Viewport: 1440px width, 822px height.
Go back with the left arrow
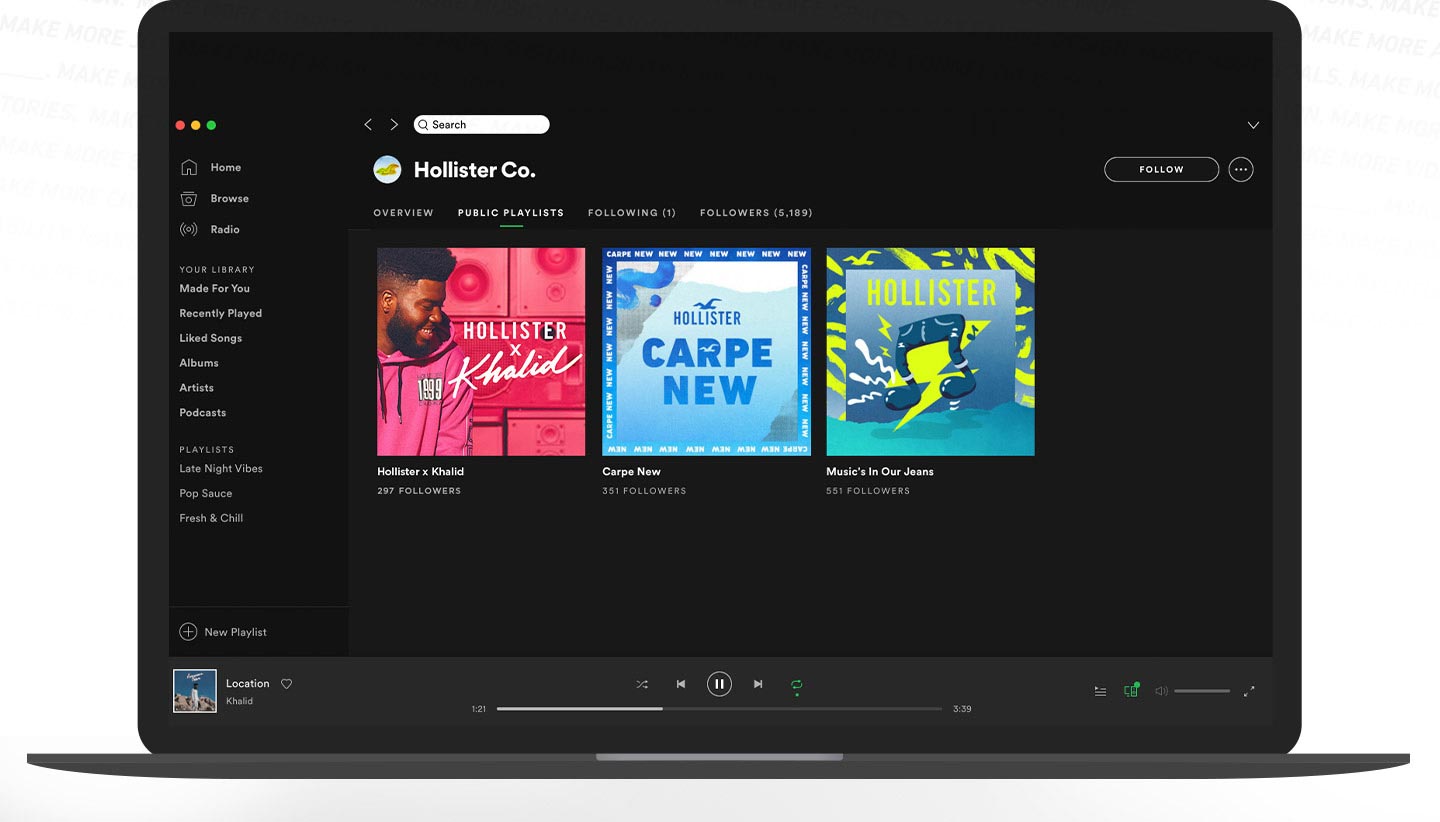[368, 125]
